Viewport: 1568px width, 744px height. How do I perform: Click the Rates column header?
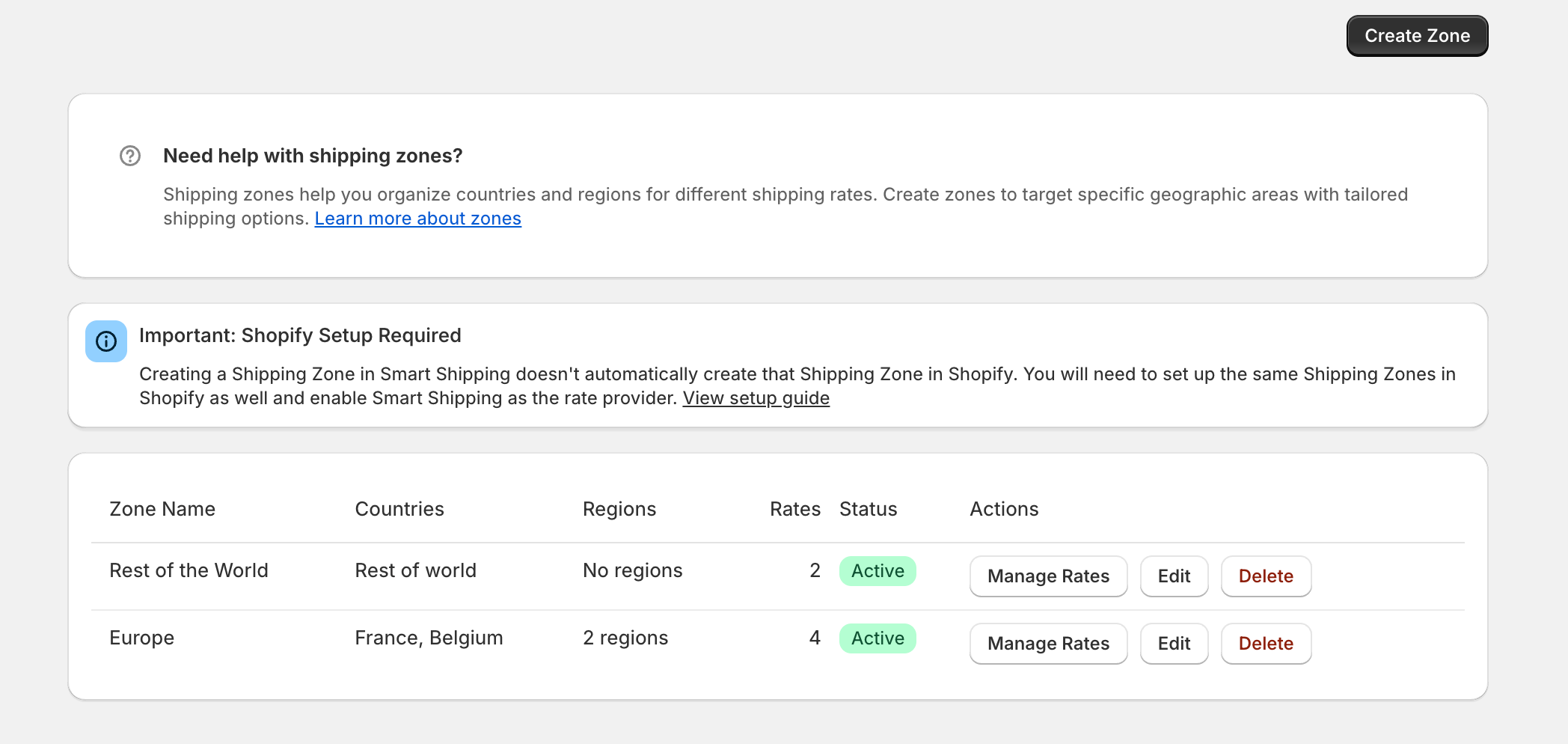click(x=794, y=509)
